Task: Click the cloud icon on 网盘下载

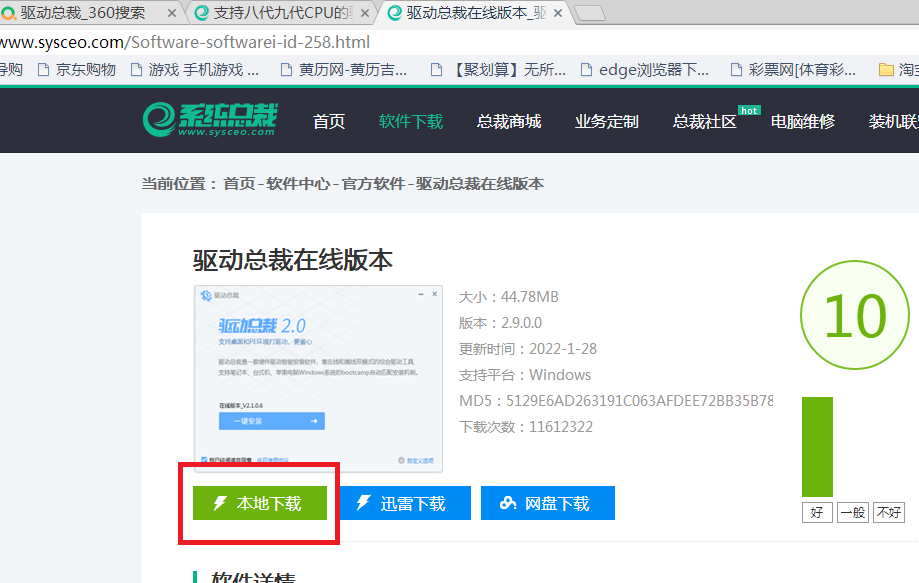Action: pos(508,503)
